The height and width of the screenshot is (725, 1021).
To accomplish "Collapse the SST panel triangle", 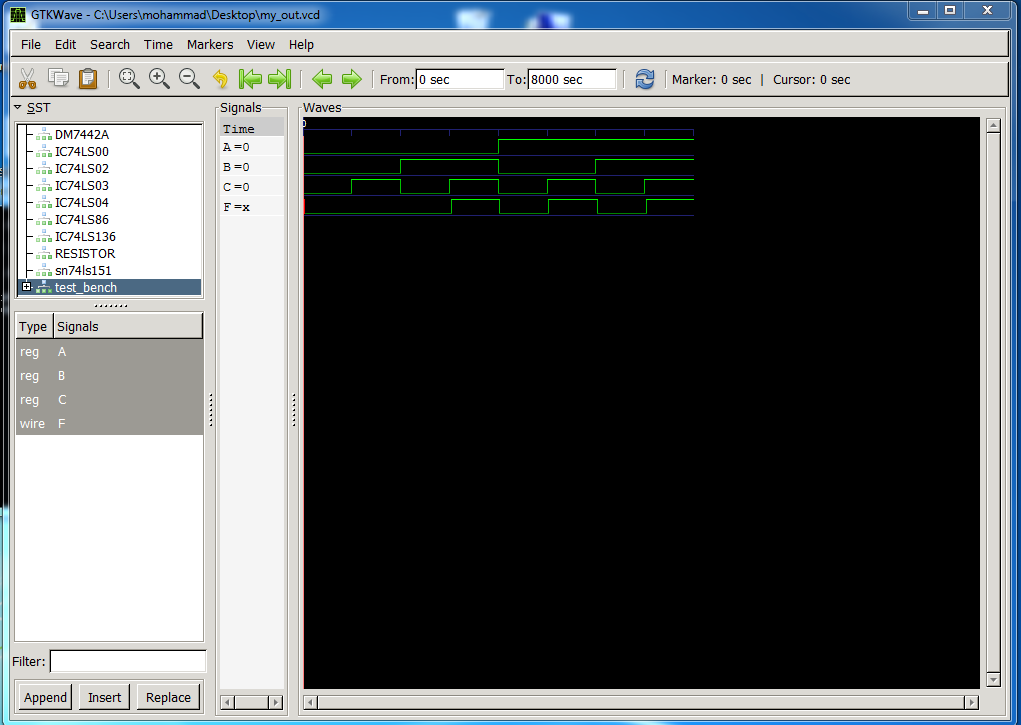I will pos(18,108).
